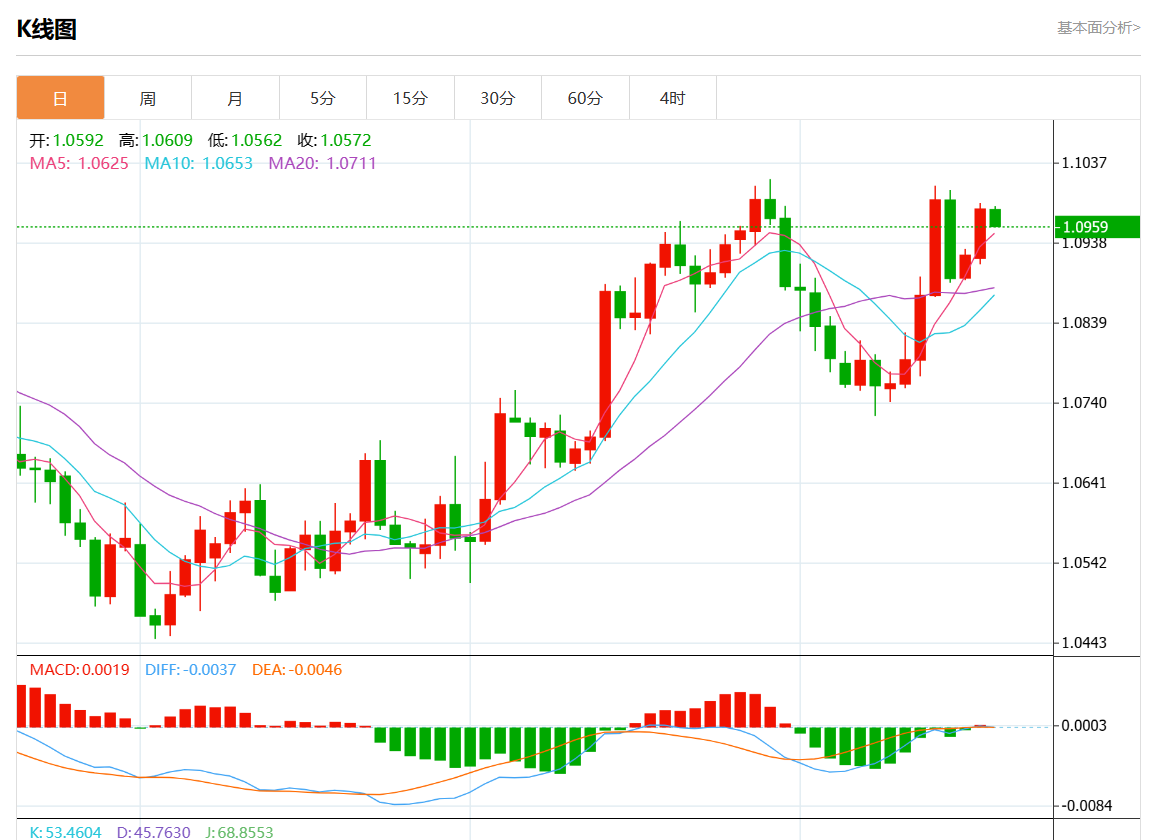Click the MA5: 1.0625 indicator label
Viewport: 1150px width, 840px height.
[x=78, y=163]
